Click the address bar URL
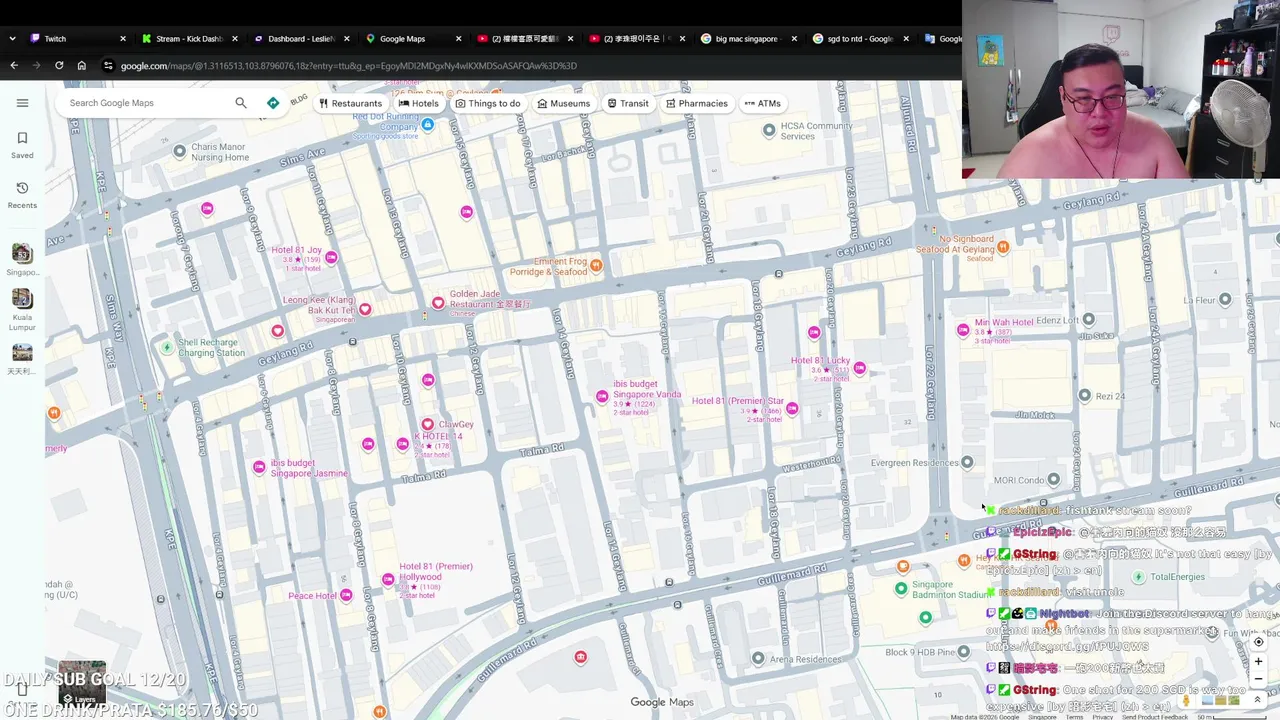The height and width of the screenshot is (720, 1280). point(348,66)
